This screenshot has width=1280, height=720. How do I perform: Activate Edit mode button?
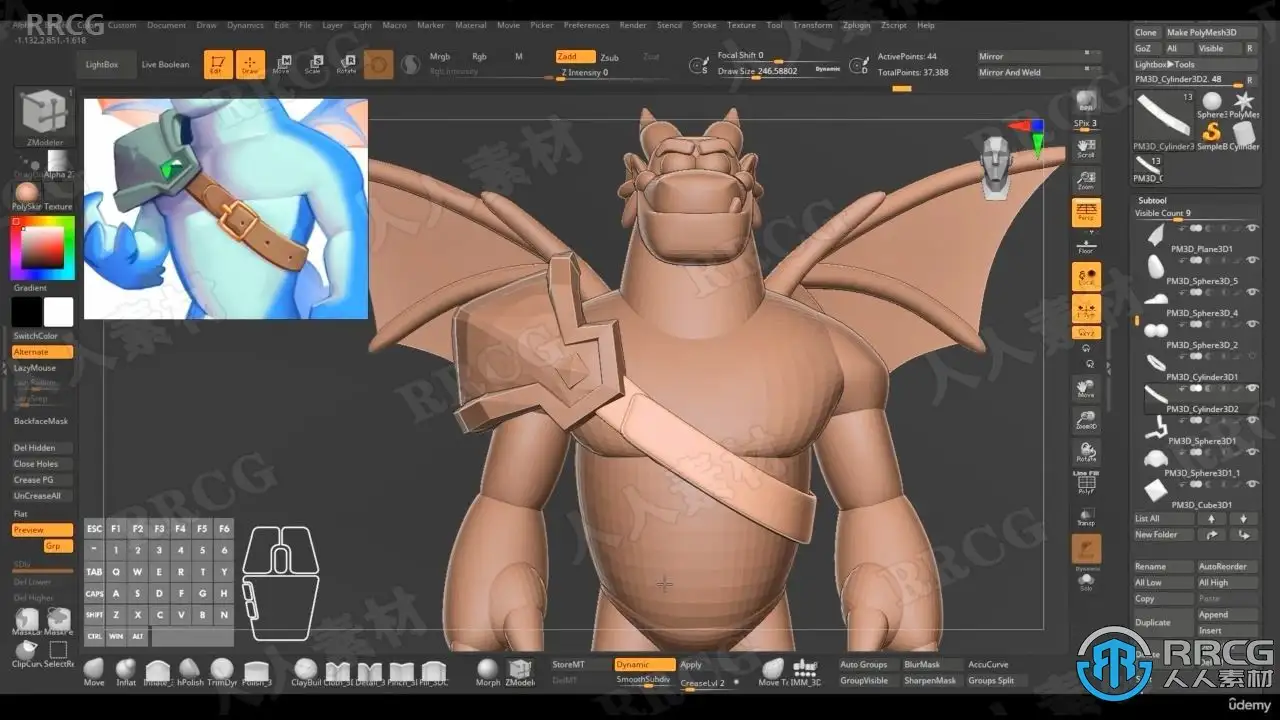(x=217, y=64)
